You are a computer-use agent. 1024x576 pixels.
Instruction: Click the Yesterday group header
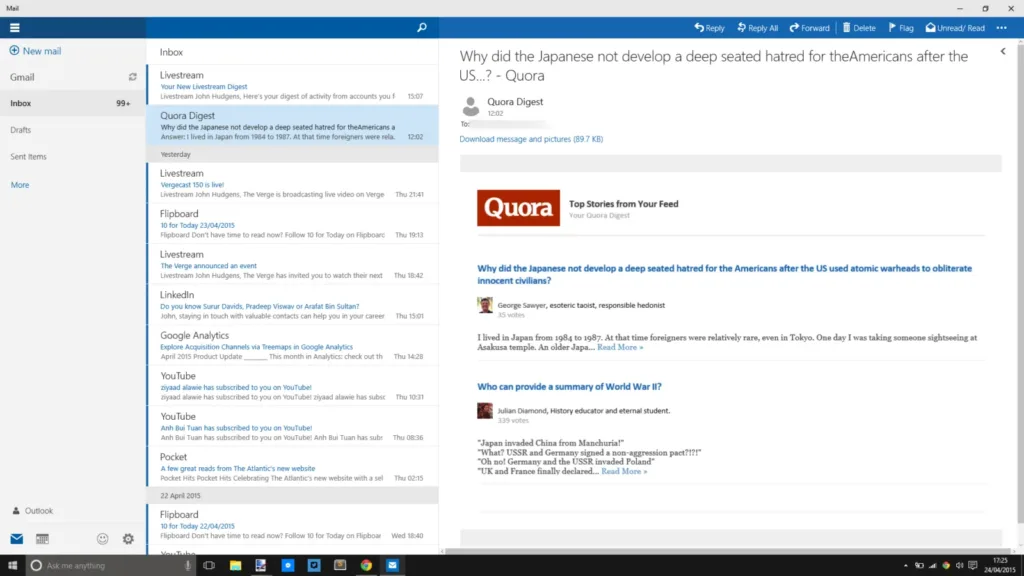coord(293,154)
